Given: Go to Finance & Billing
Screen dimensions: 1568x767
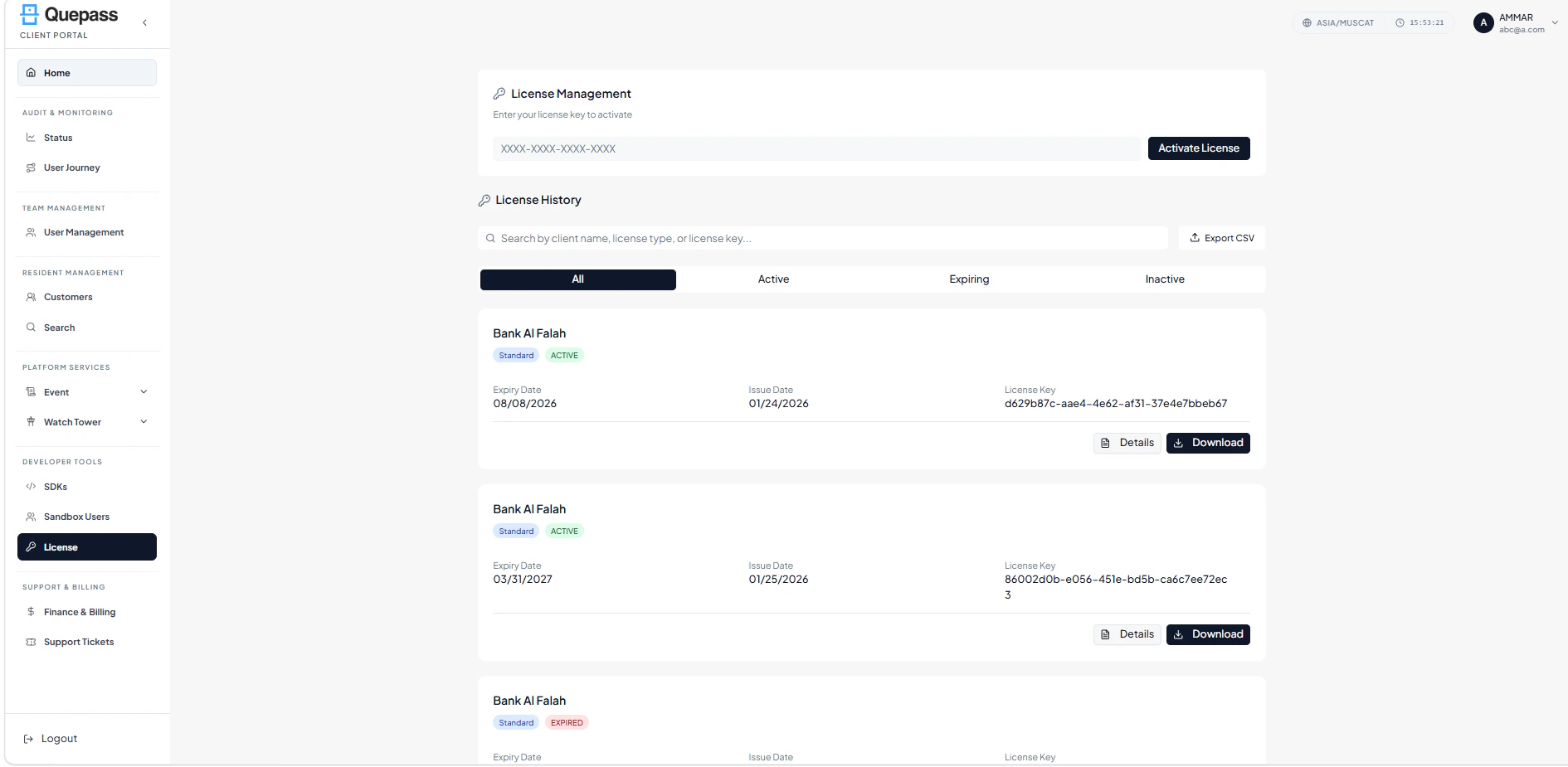Looking at the screenshot, I should click(87, 612).
